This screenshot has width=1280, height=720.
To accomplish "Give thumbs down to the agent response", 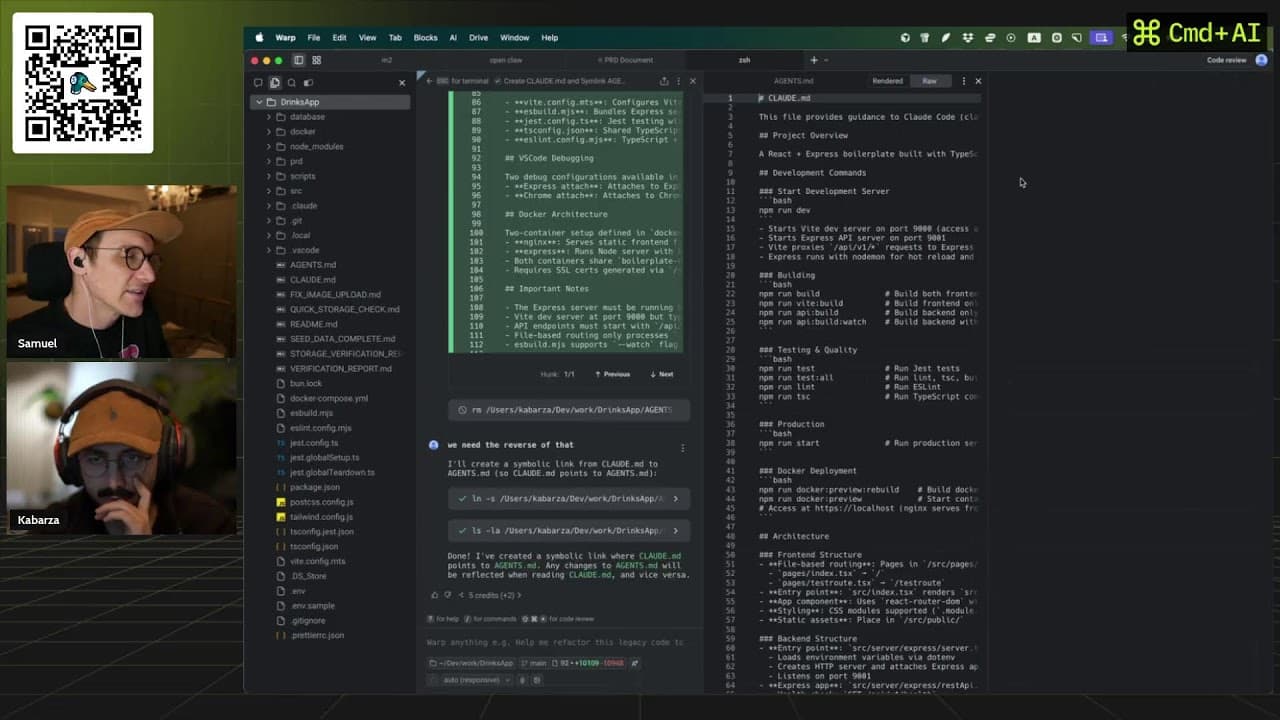I will pyautogui.click(x=447, y=595).
